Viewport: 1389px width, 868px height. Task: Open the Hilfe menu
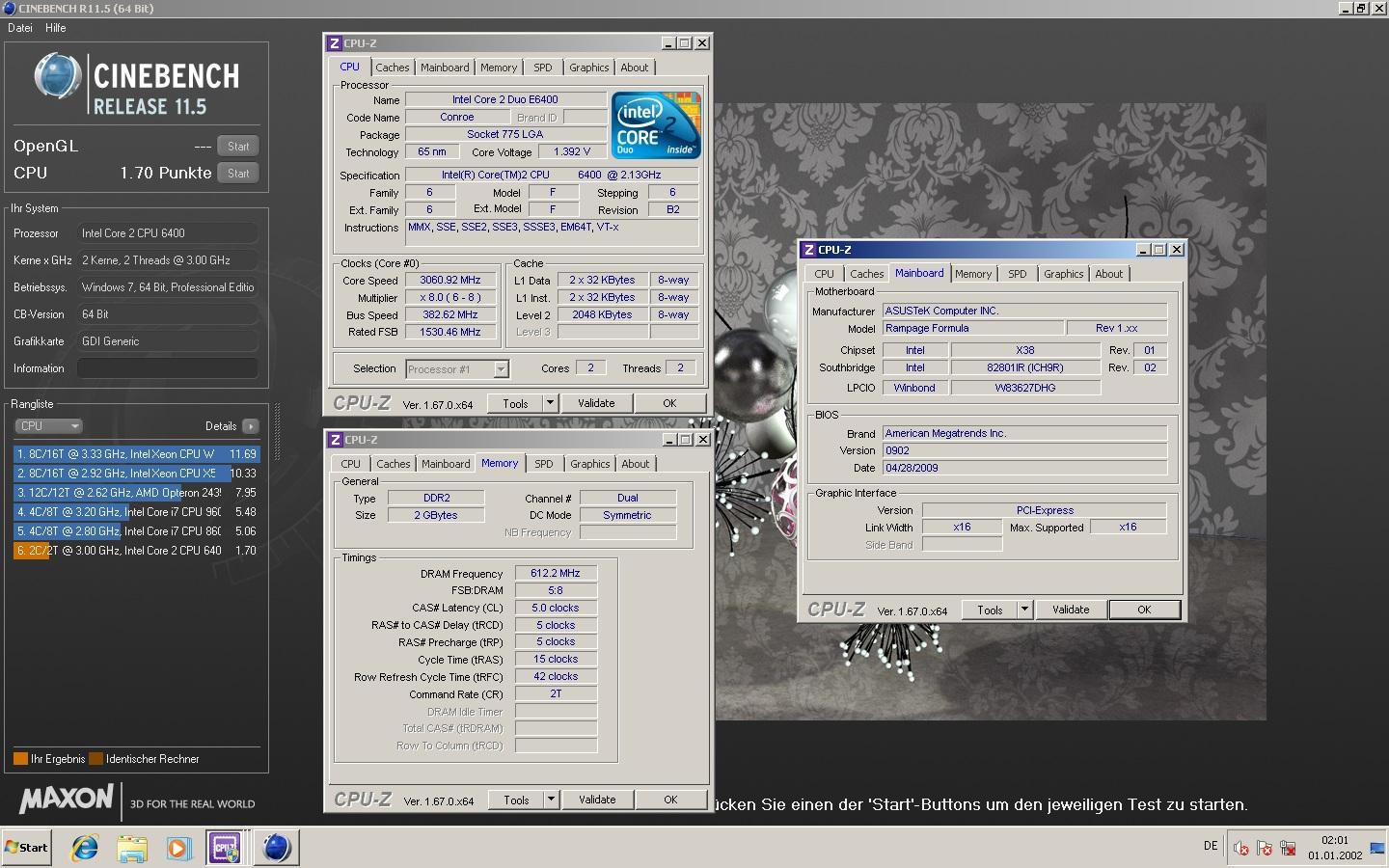pyautogui.click(x=56, y=28)
